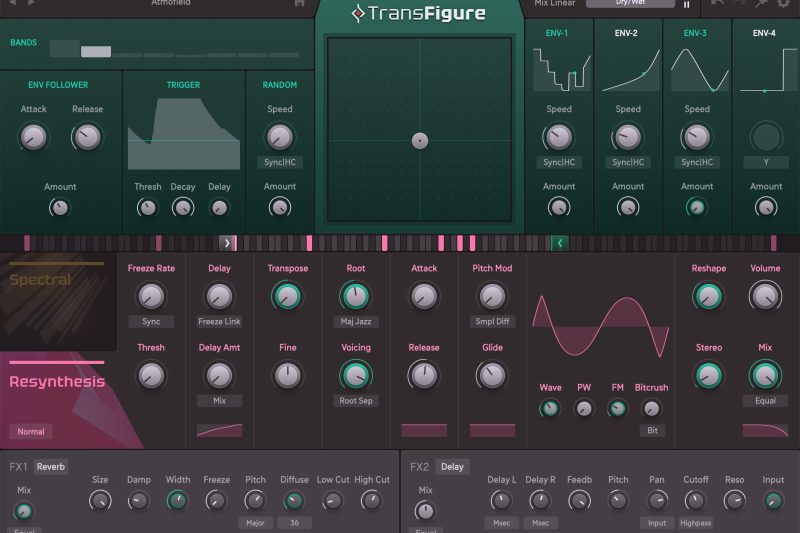Toggle Sync|HC under ENV-3 Speed
Image resolution: width=800 pixels, height=533 pixels.
[x=697, y=162]
